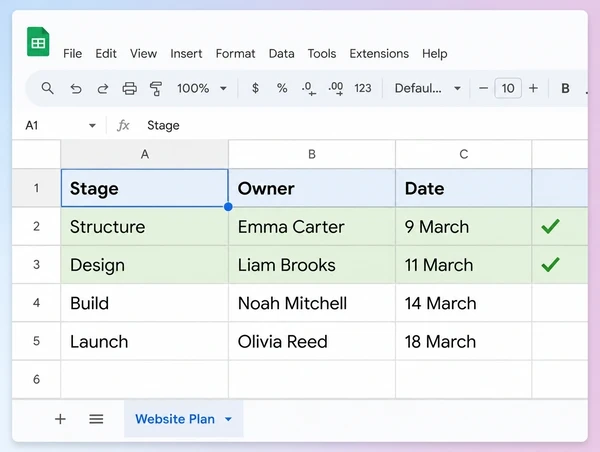Open the Extensions menu
Viewport: 600px width, 452px height.
379,54
